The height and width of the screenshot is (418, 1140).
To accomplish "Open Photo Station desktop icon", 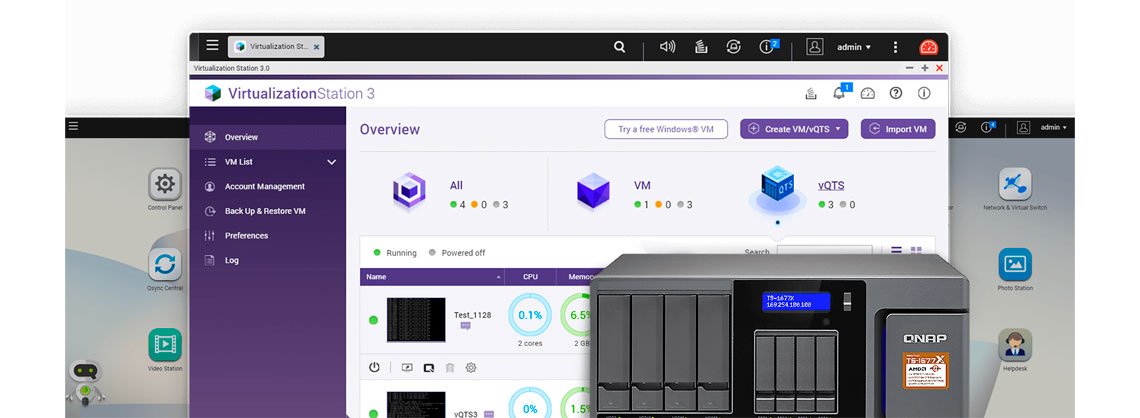I will pos(1015,264).
